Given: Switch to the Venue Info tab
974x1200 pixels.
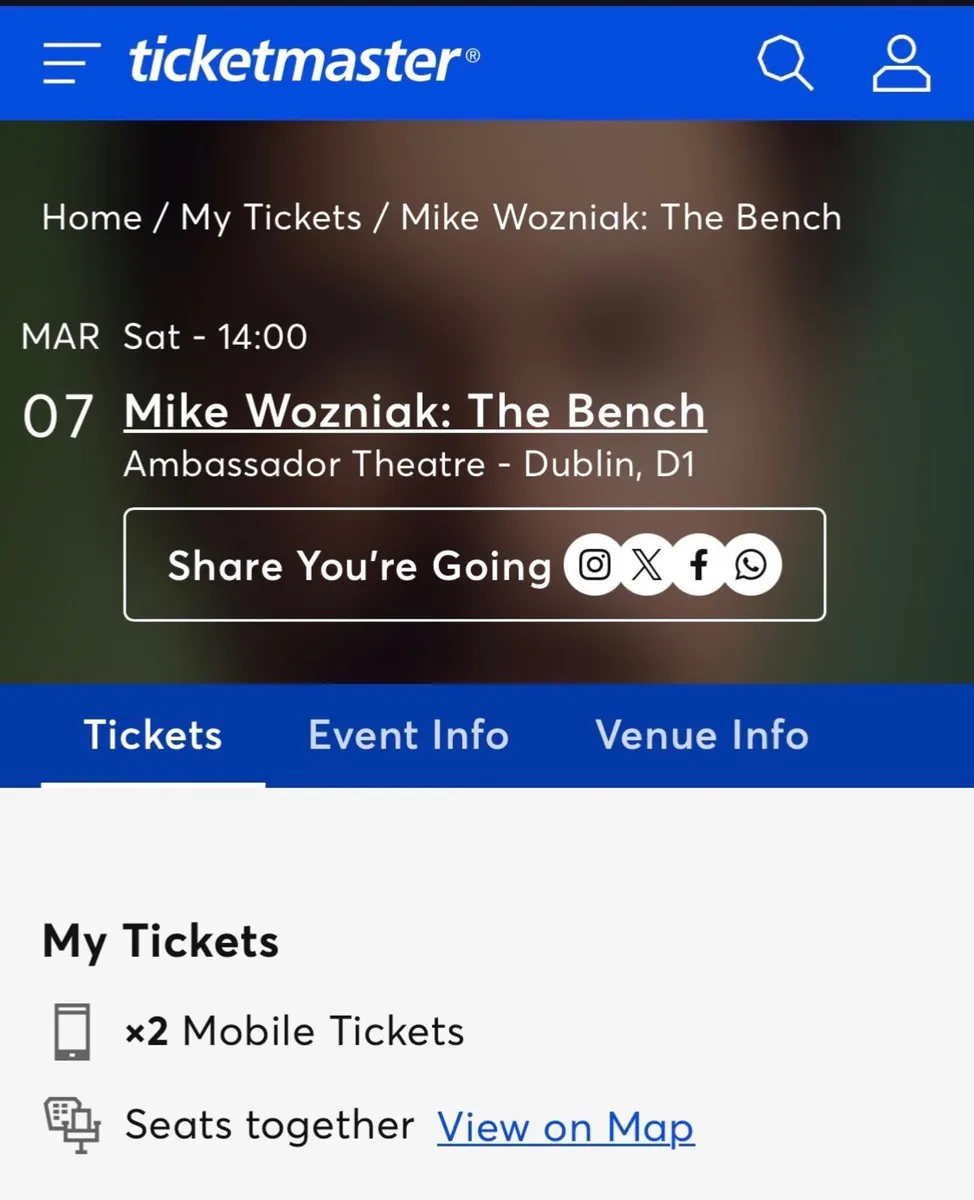Looking at the screenshot, I should point(702,735).
